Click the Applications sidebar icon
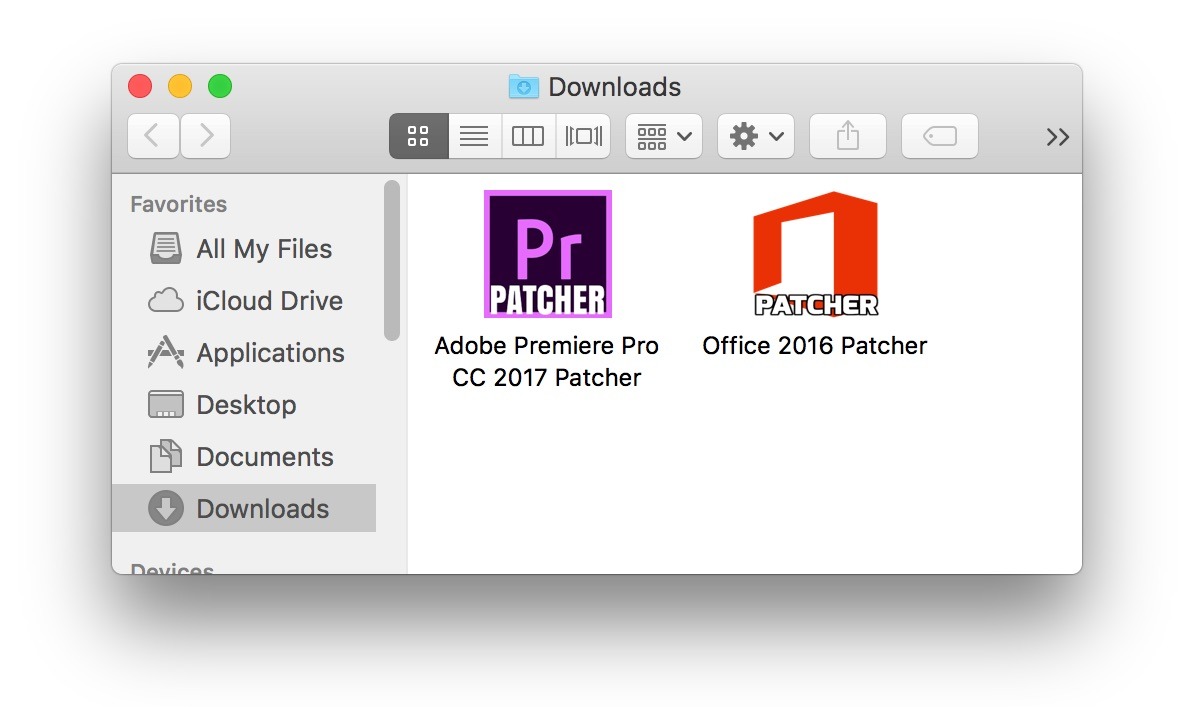The height and width of the screenshot is (707, 1194). (x=165, y=352)
